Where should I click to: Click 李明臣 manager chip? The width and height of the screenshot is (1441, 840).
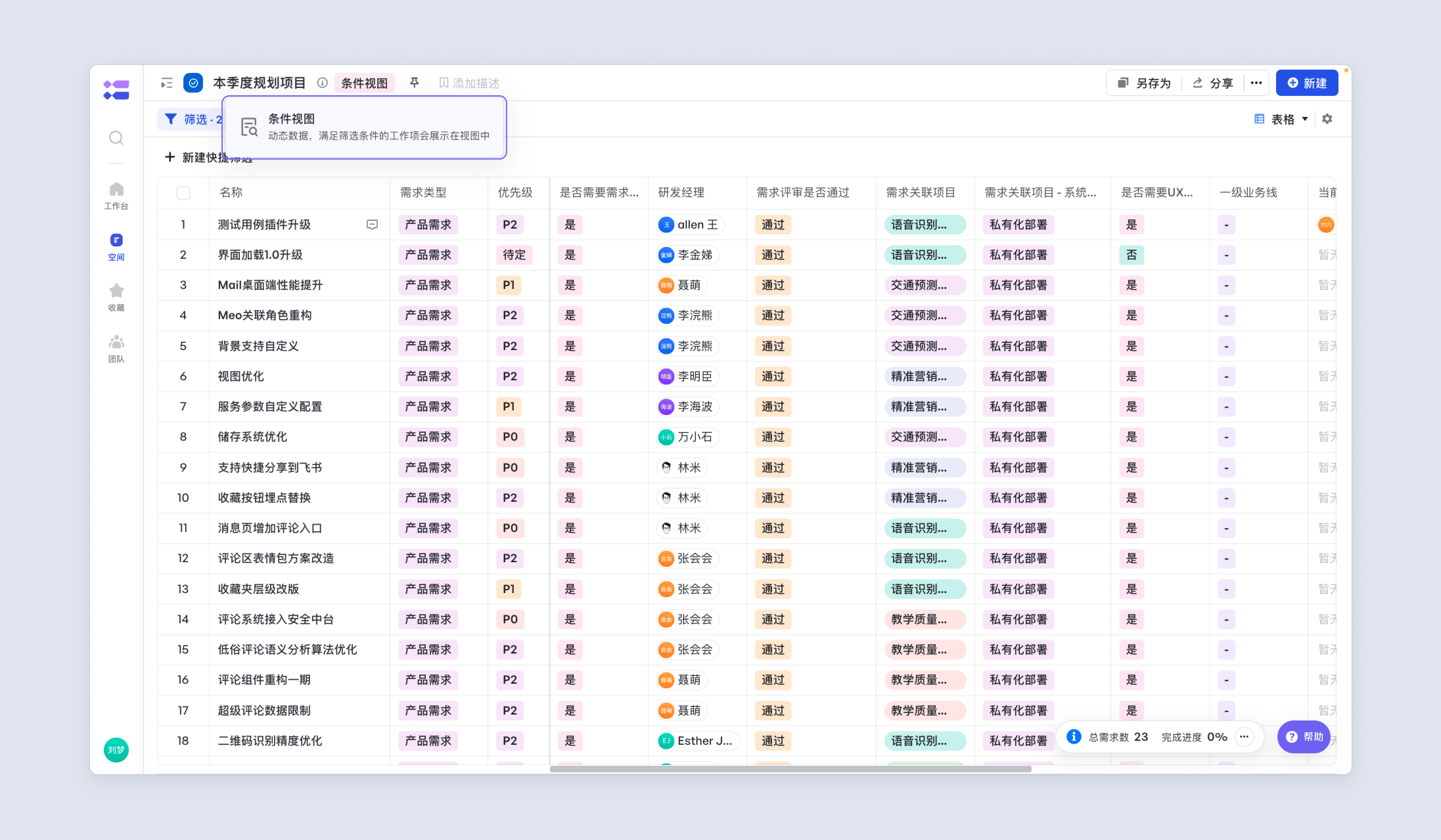tap(687, 377)
